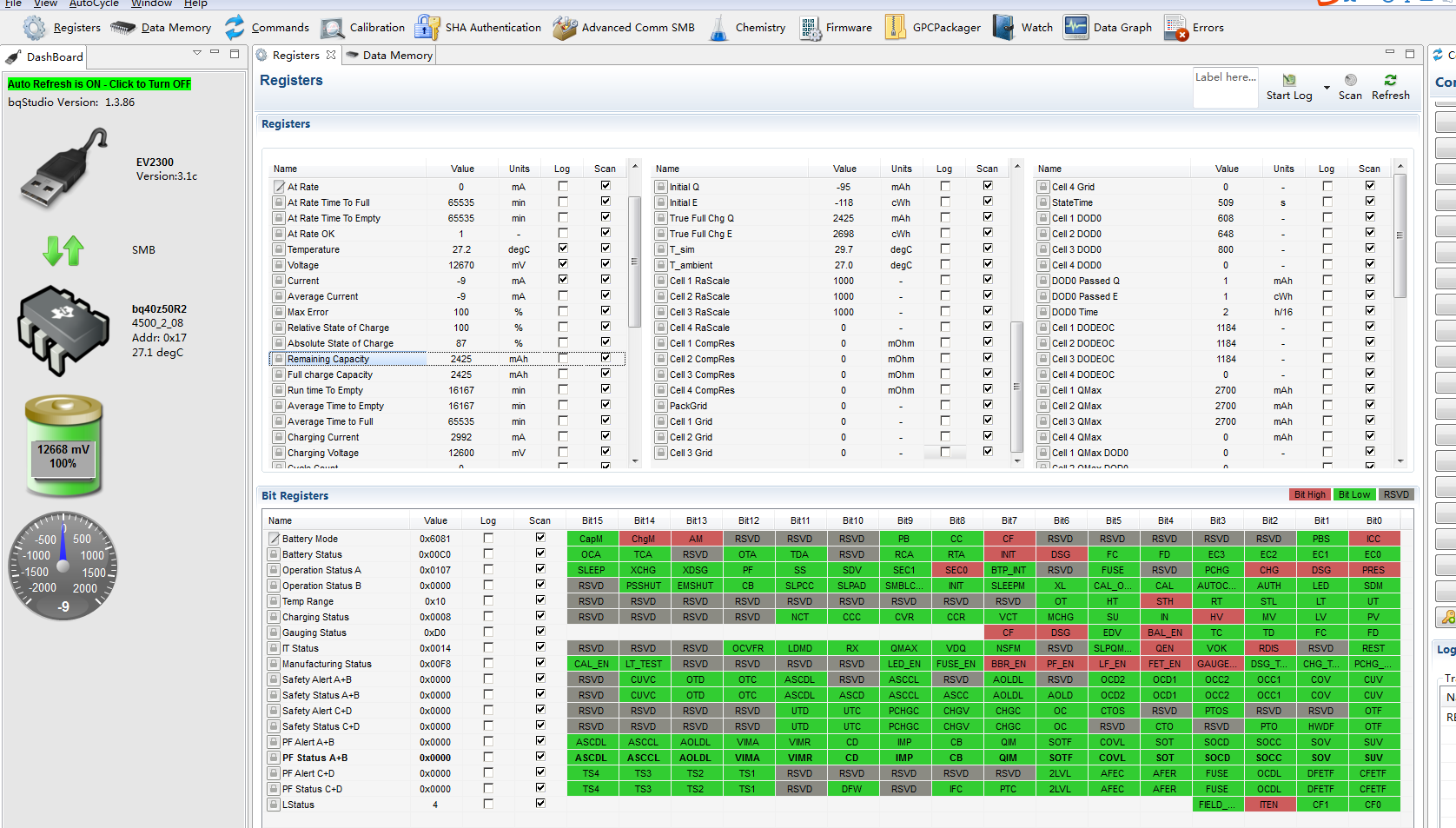
Task: Toggle Scan checkbox for Cell 4 Grid
Action: click(1370, 186)
